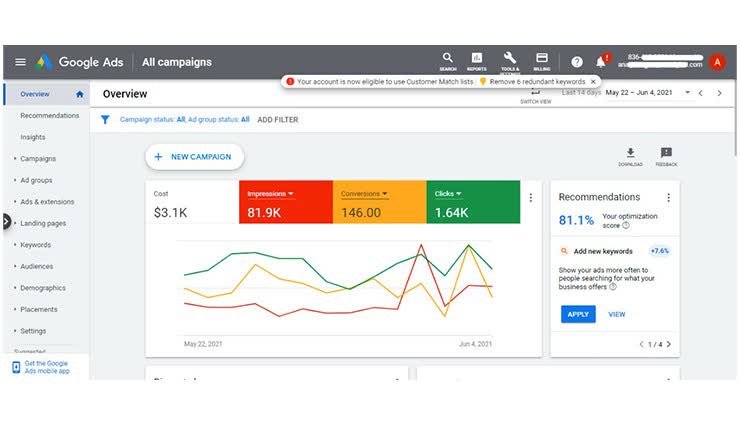Open the hamburger main menu
Screen dimensions: 740x425
(20, 62)
